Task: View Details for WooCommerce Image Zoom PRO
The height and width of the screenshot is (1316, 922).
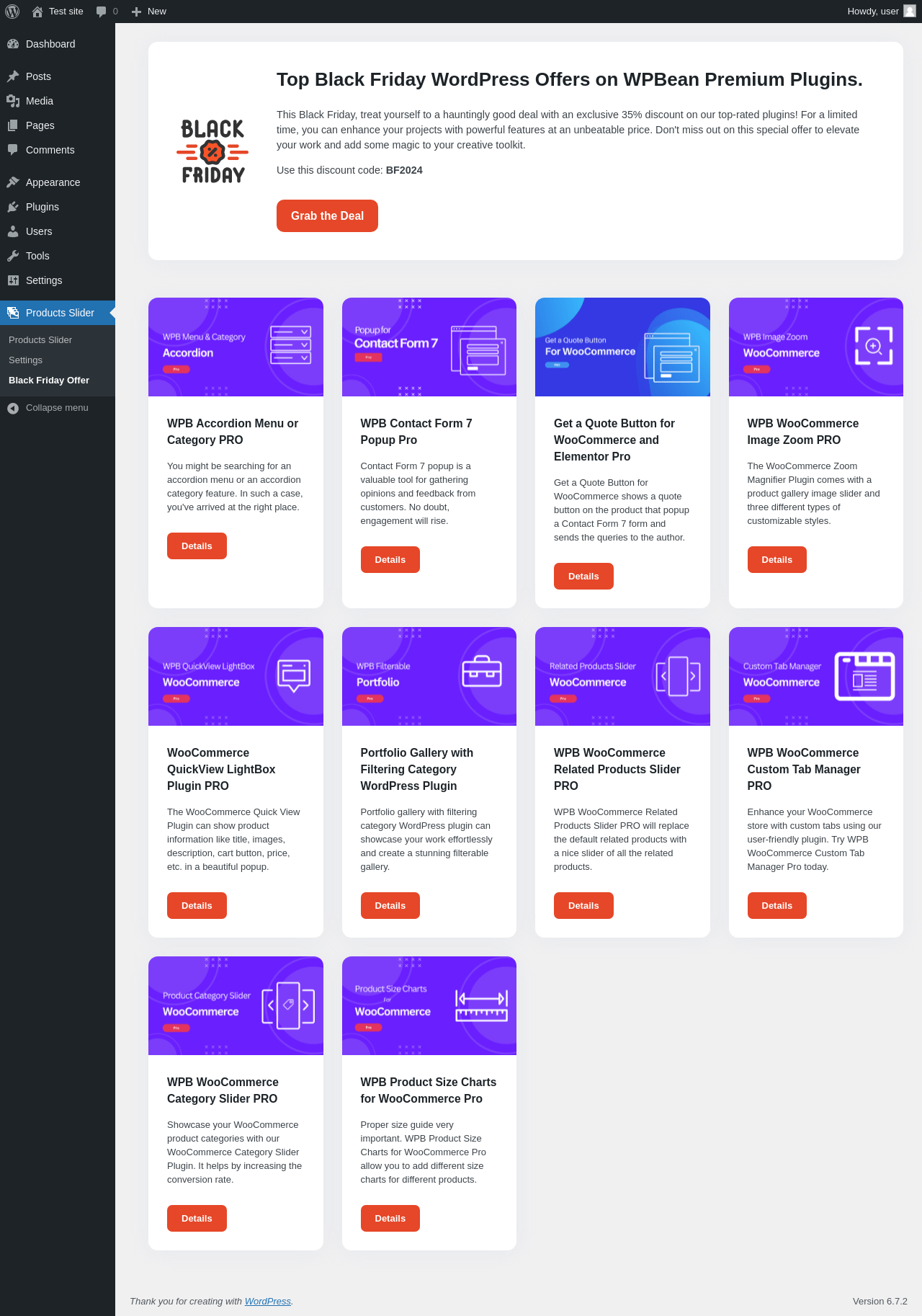Action: pos(777,560)
